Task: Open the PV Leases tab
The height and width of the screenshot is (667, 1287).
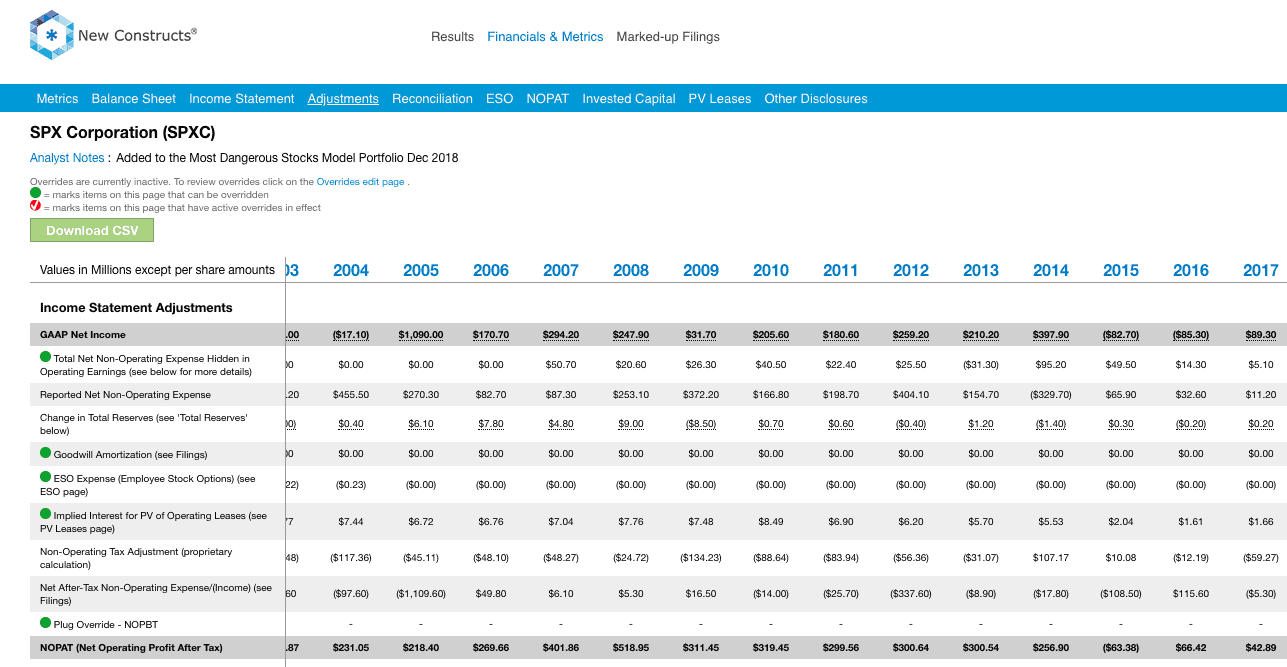Action: pyautogui.click(x=719, y=98)
